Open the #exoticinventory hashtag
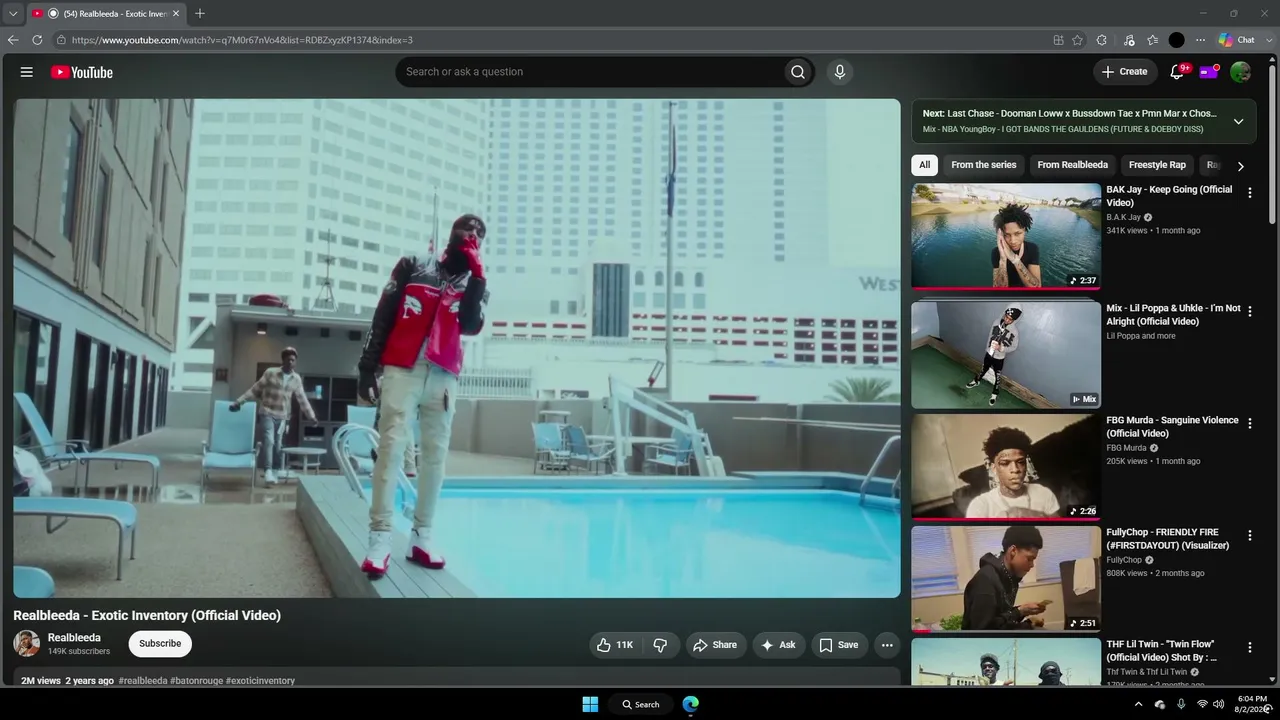Image resolution: width=1280 pixels, height=720 pixels. 260,681
